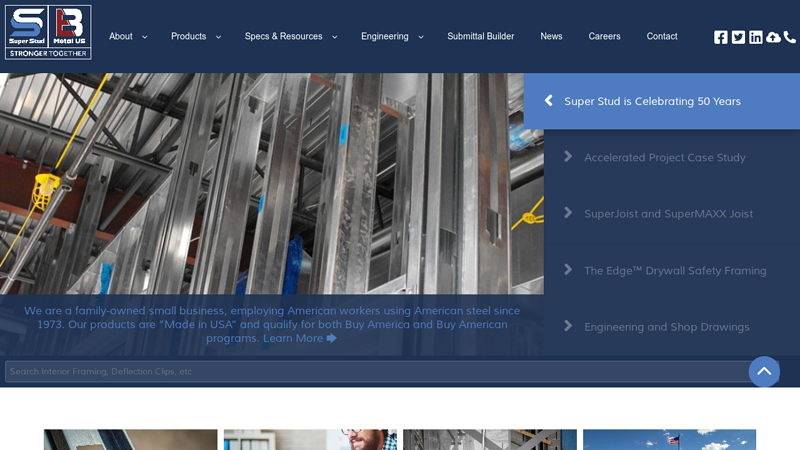Expand the Engineering dropdown menu
Viewport: 800px width, 450px height.
click(392, 37)
